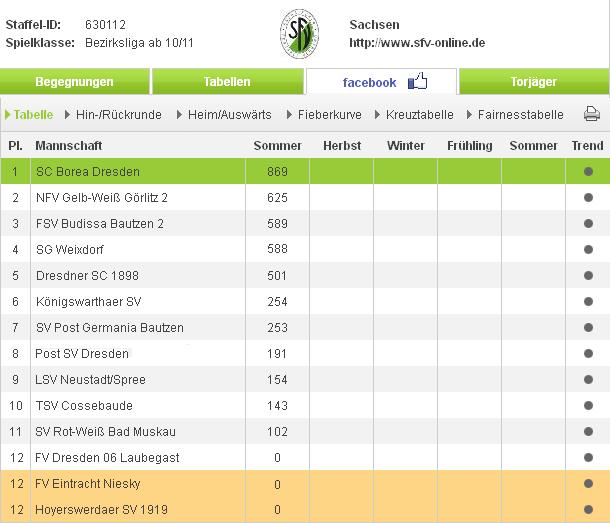Viewport: 610px width, 523px height.
Task: Show the Heim/Auswärts table
Action: click(224, 115)
